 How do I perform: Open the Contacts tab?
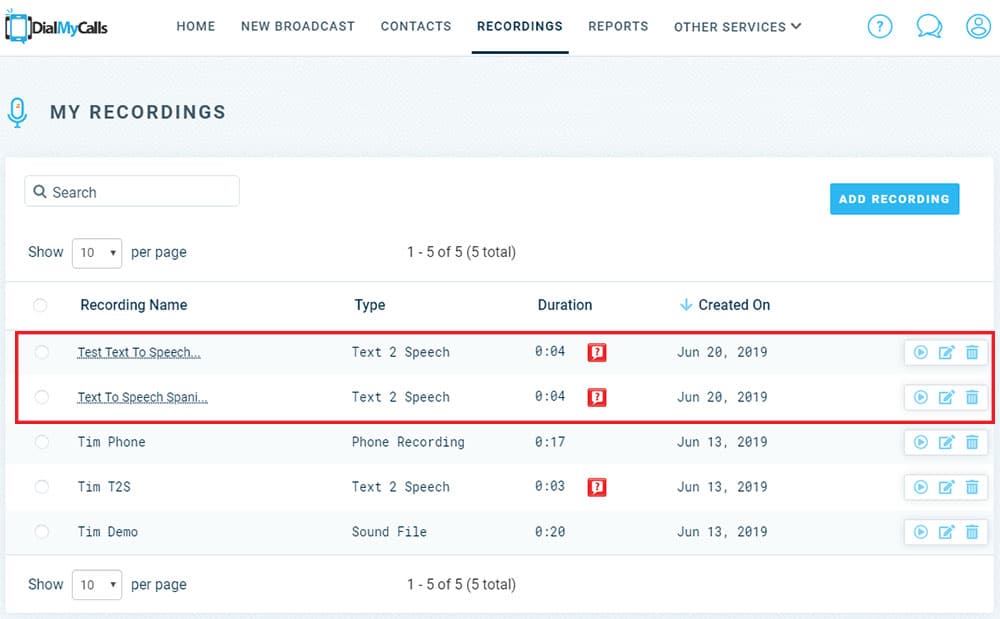[x=416, y=26]
